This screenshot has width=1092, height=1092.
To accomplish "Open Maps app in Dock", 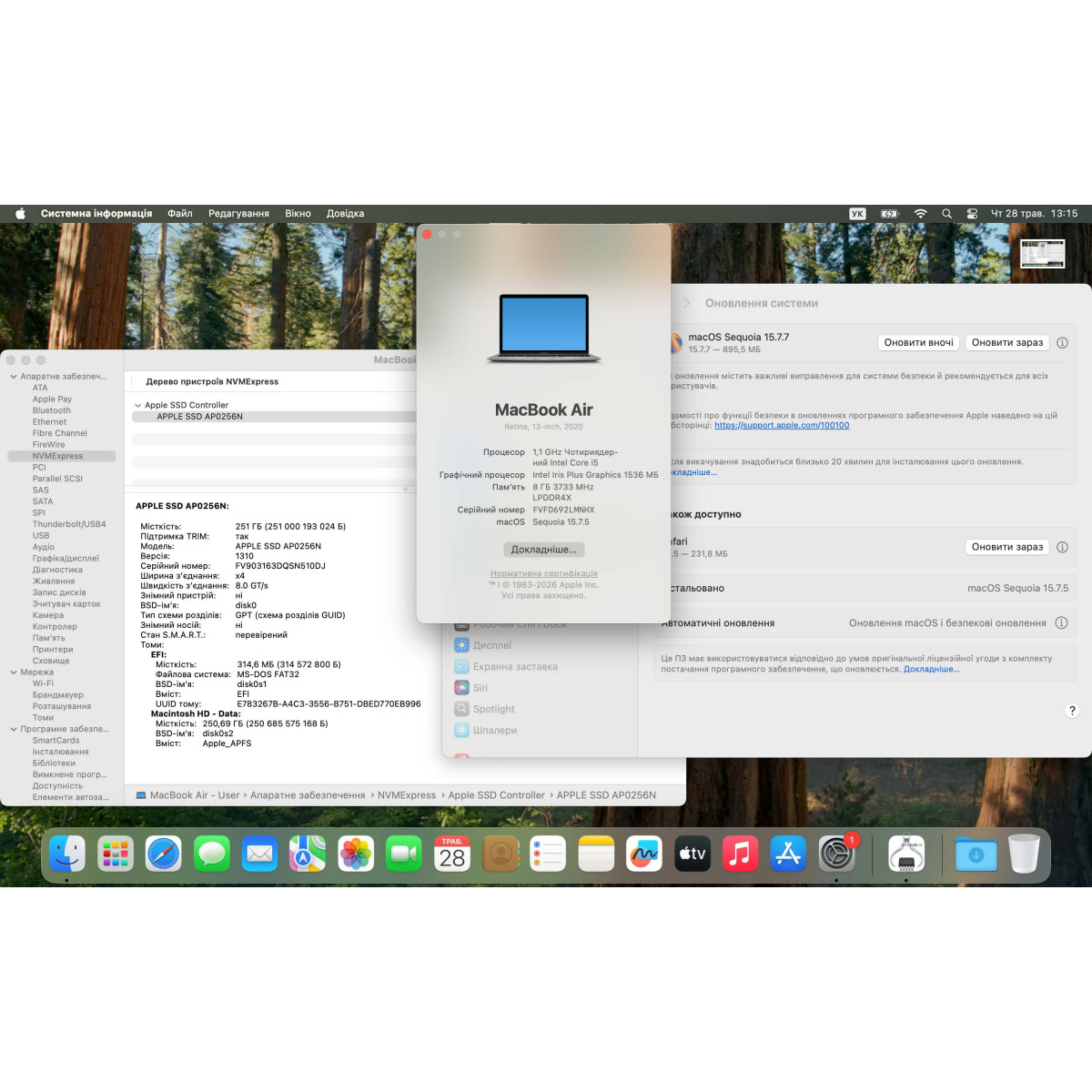I will 308,854.
